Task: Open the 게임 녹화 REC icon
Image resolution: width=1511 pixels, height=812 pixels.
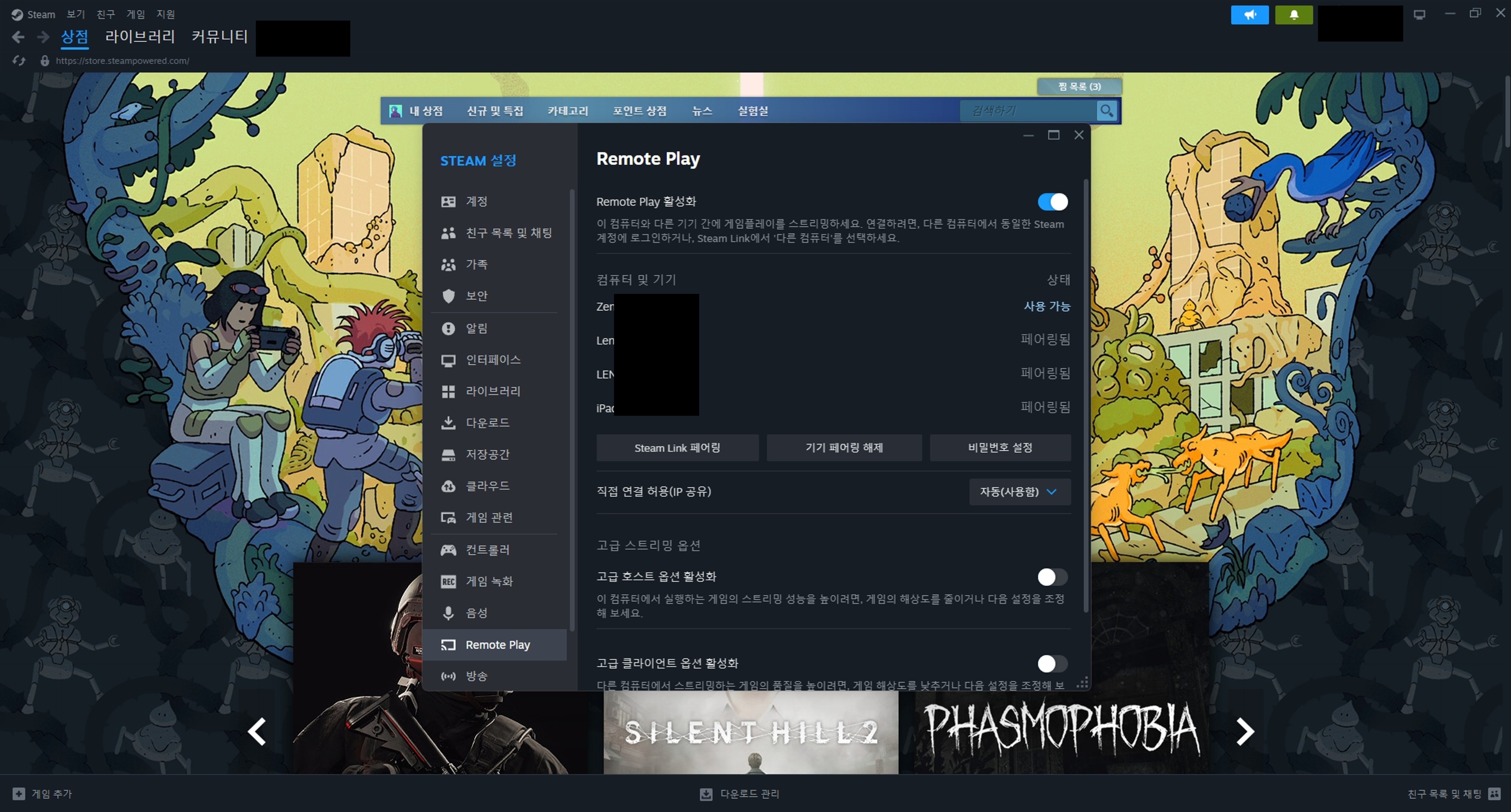Action: click(x=448, y=582)
